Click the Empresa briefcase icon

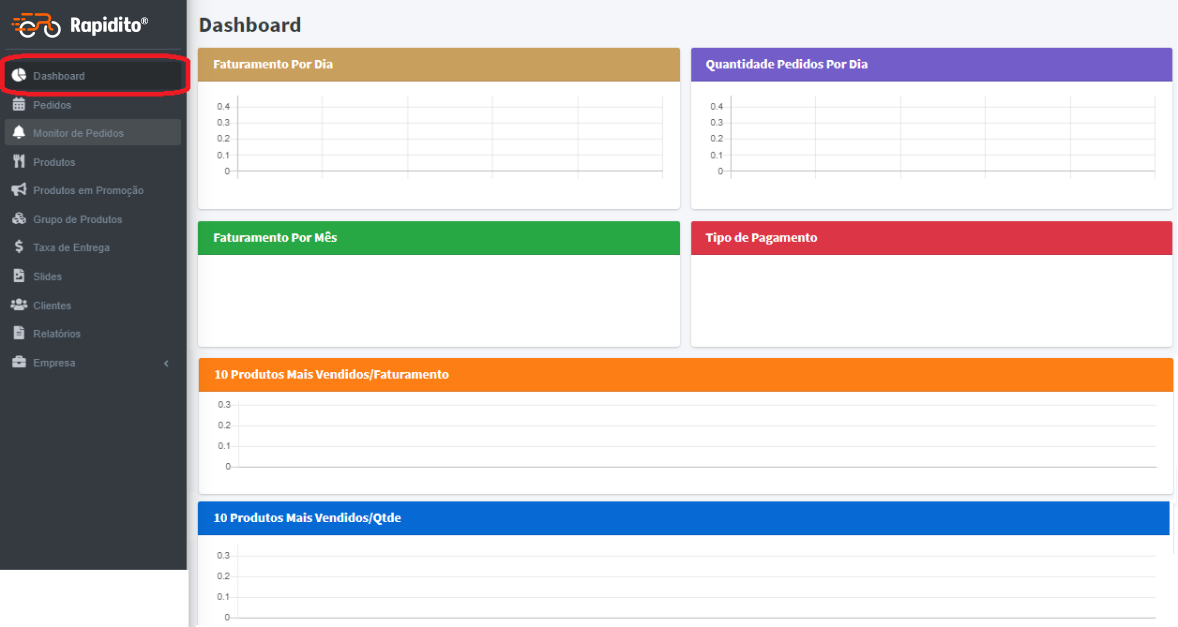[x=19, y=362]
